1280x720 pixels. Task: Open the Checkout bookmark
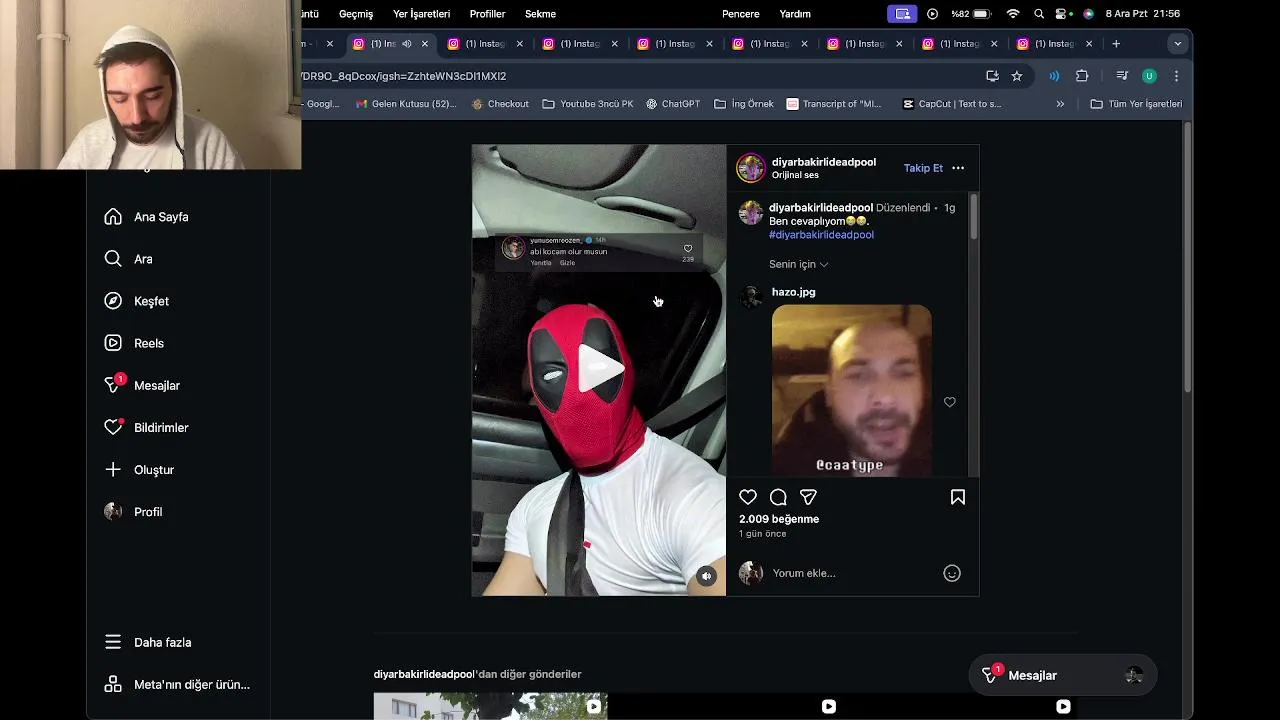(500, 104)
